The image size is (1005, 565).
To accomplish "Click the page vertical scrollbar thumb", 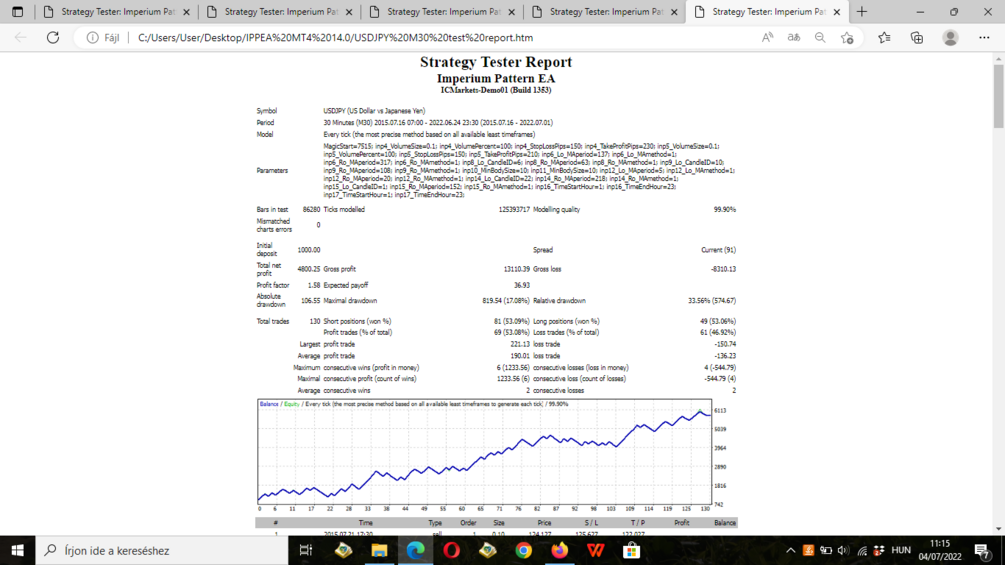I will [x=999, y=96].
